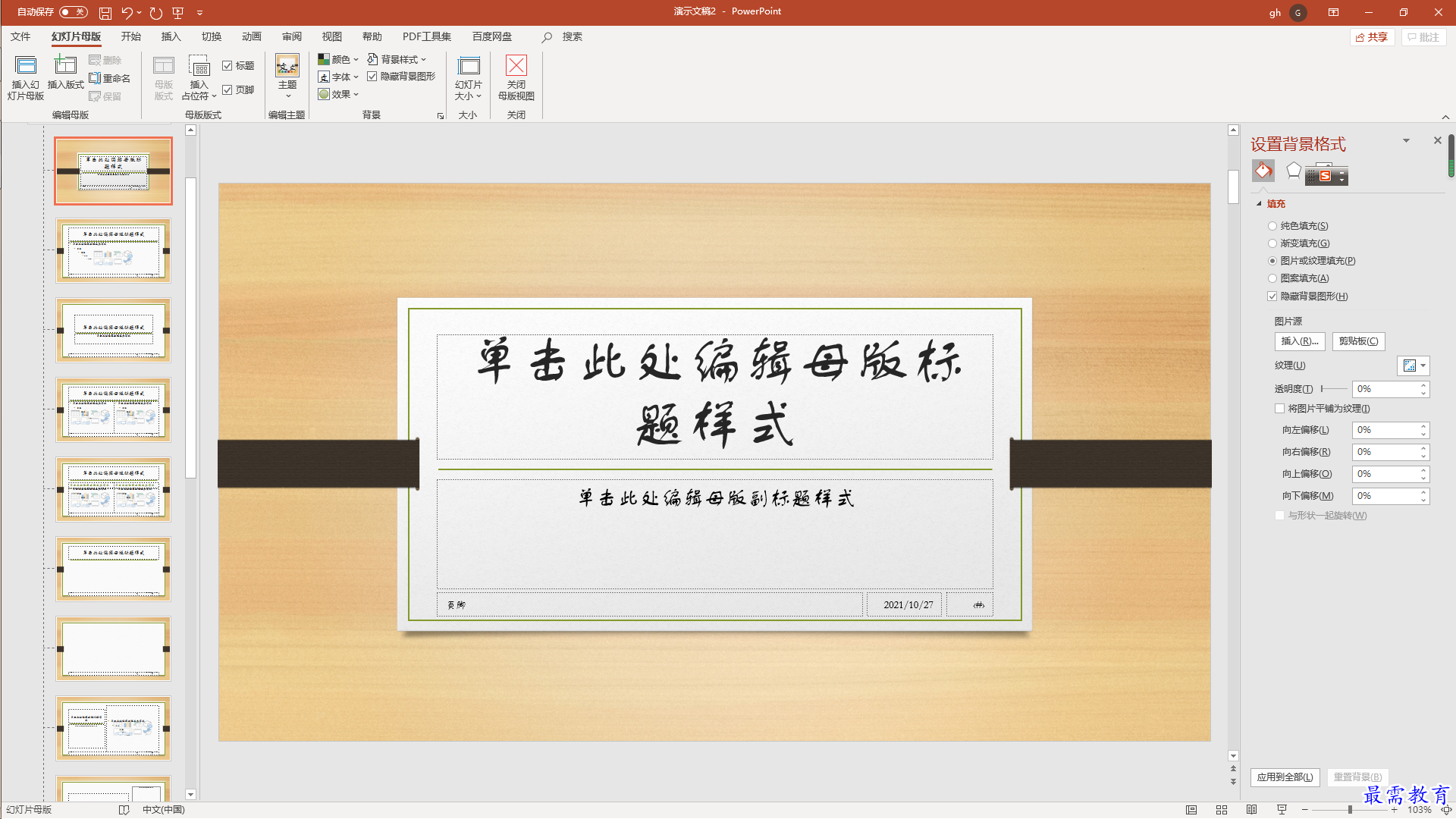This screenshot has width=1456, height=819.
Task: Click the zoom slider in status bar
Action: click(x=1350, y=810)
